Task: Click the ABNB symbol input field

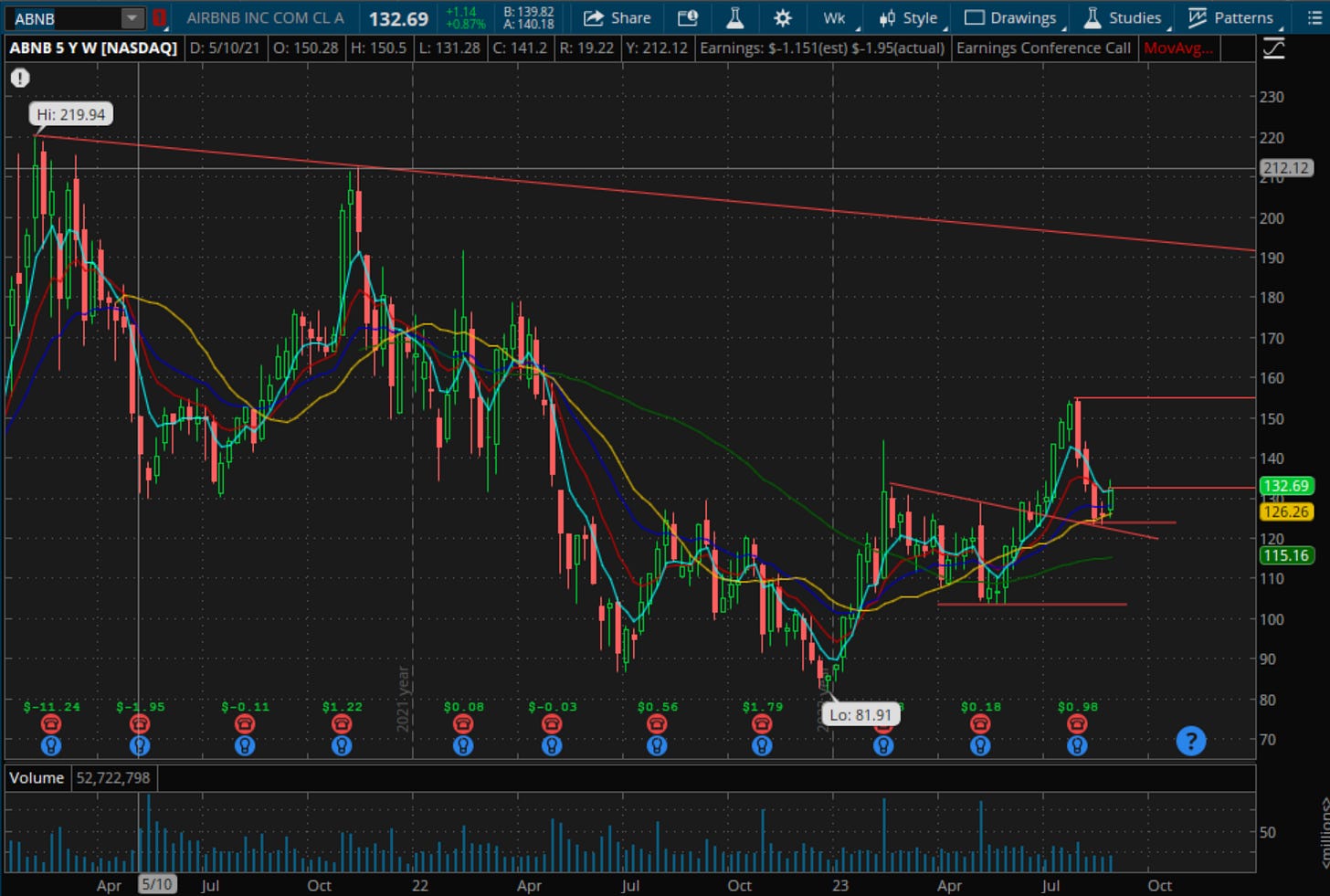Action: [66, 18]
